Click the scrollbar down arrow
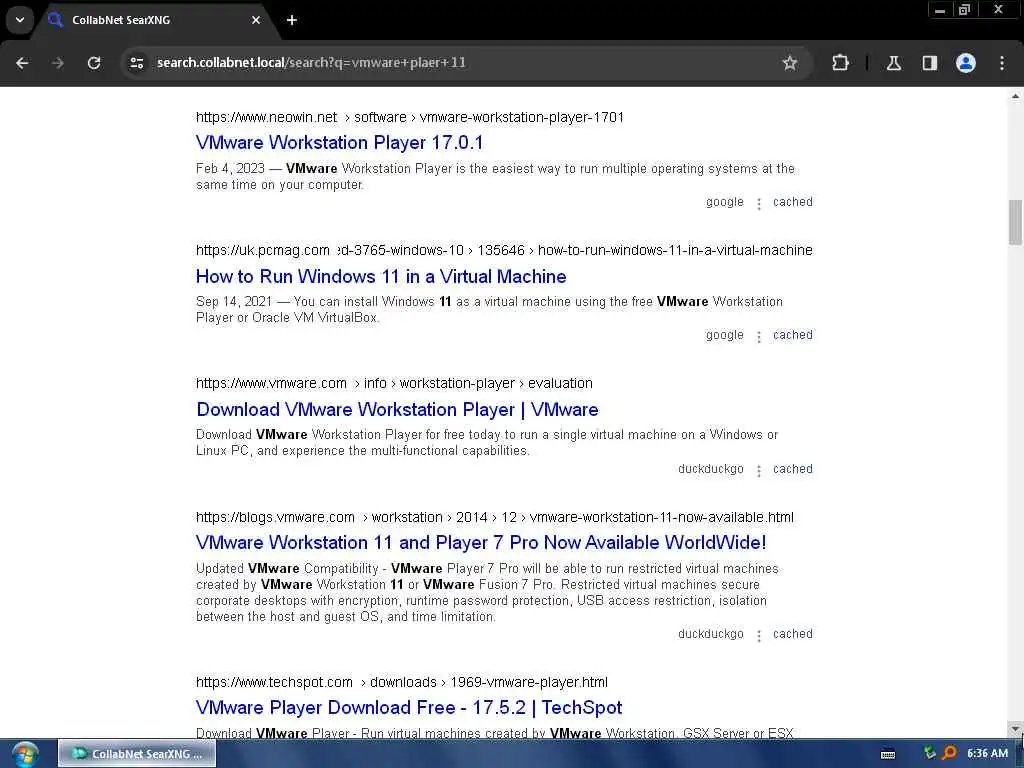This screenshot has width=1024, height=768. (x=1015, y=728)
